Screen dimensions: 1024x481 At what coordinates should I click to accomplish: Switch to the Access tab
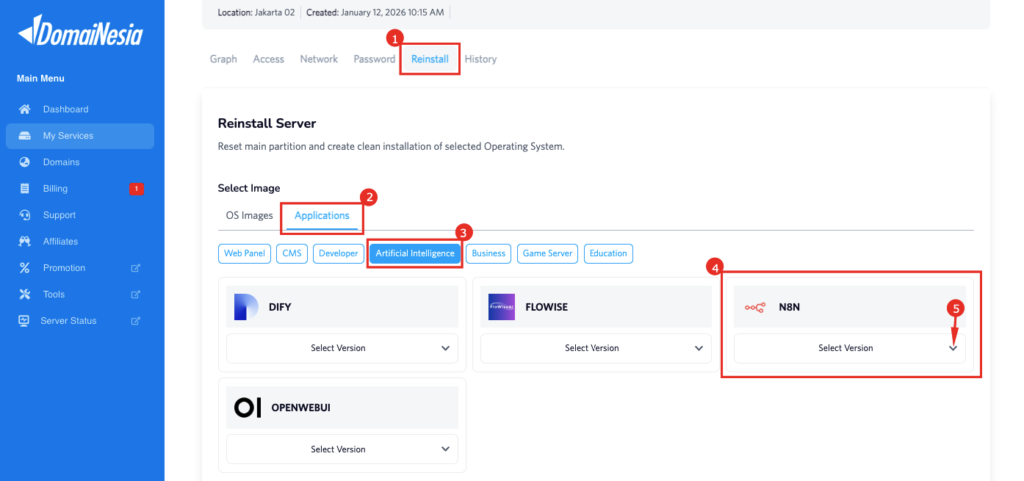(268, 59)
